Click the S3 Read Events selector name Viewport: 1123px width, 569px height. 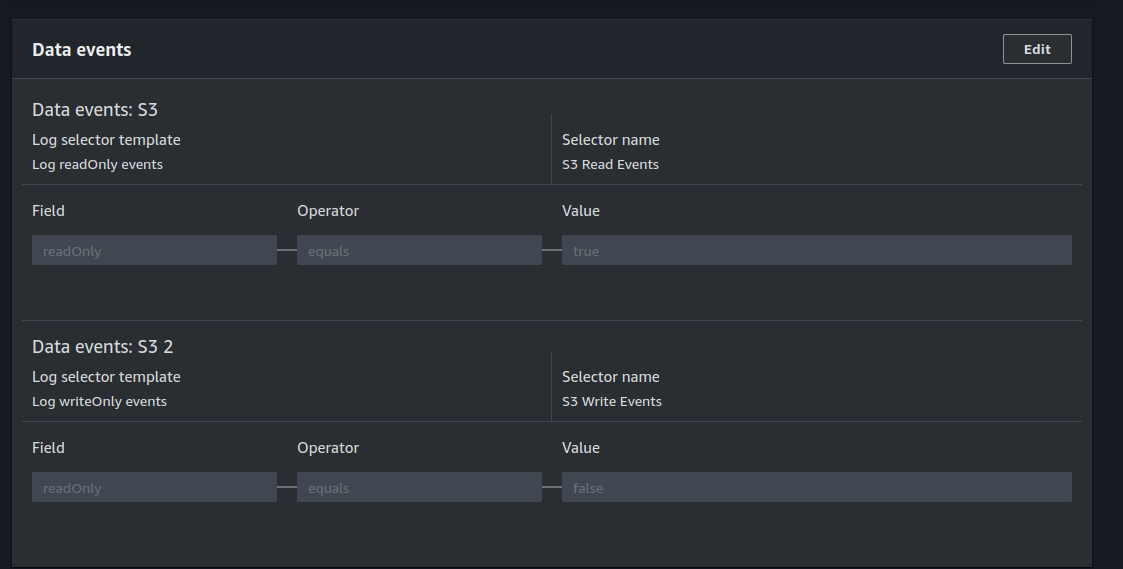point(610,164)
